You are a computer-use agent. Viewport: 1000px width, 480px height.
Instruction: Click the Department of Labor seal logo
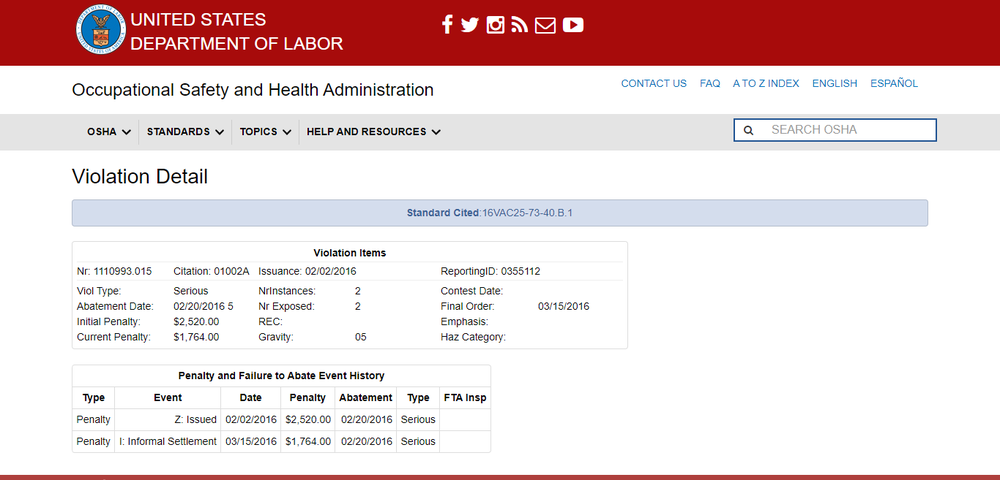click(x=101, y=31)
